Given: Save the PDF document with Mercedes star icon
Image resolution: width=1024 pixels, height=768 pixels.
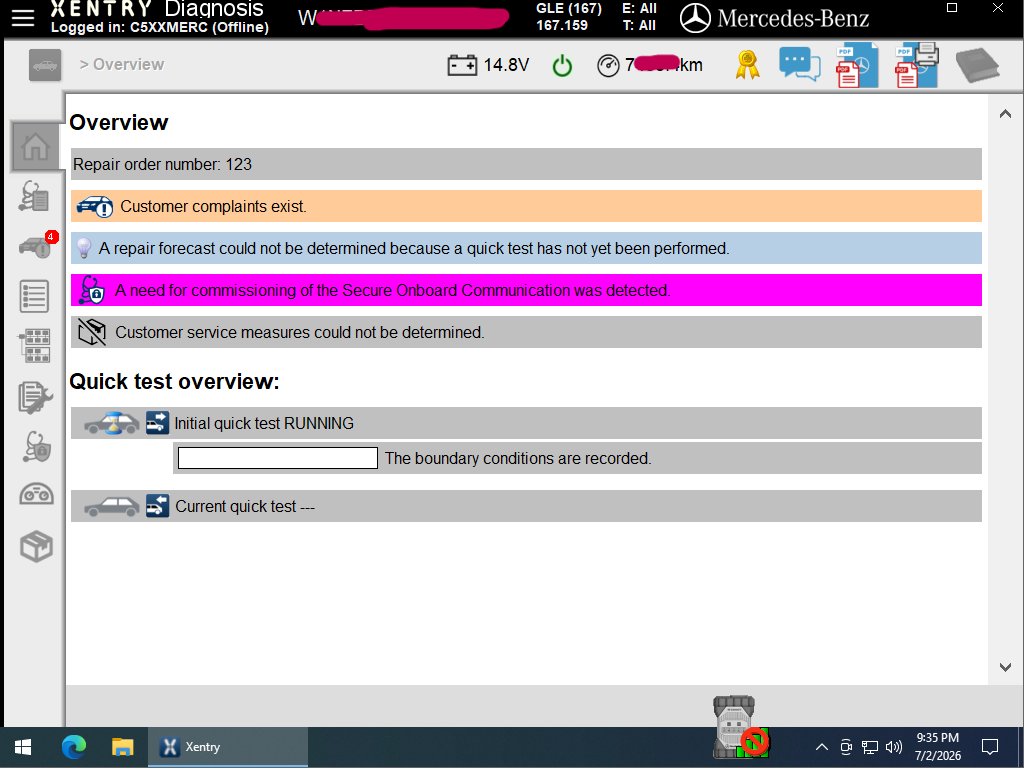Looking at the screenshot, I should (857, 65).
